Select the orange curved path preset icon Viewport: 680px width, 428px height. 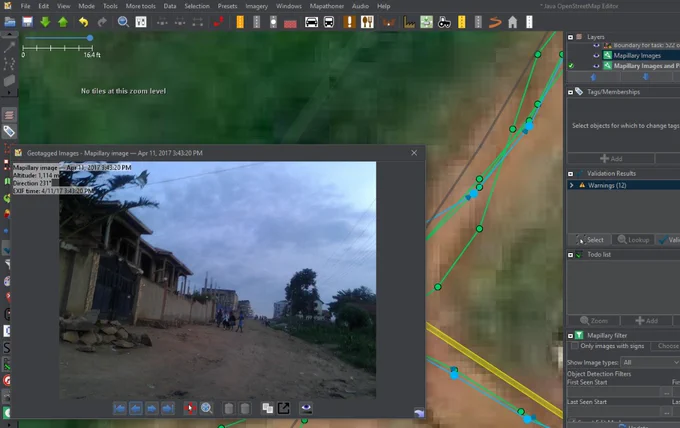pos(495,22)
